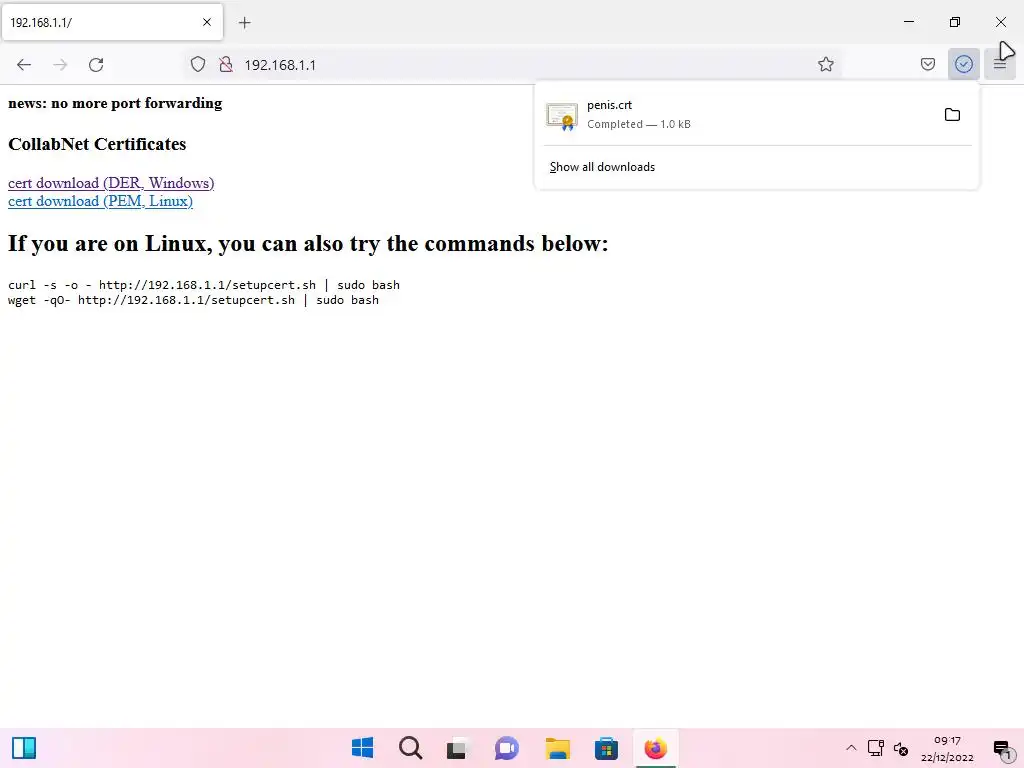Open Windows widgets panel icon
1024x768 pixels.
click(24, 748)
